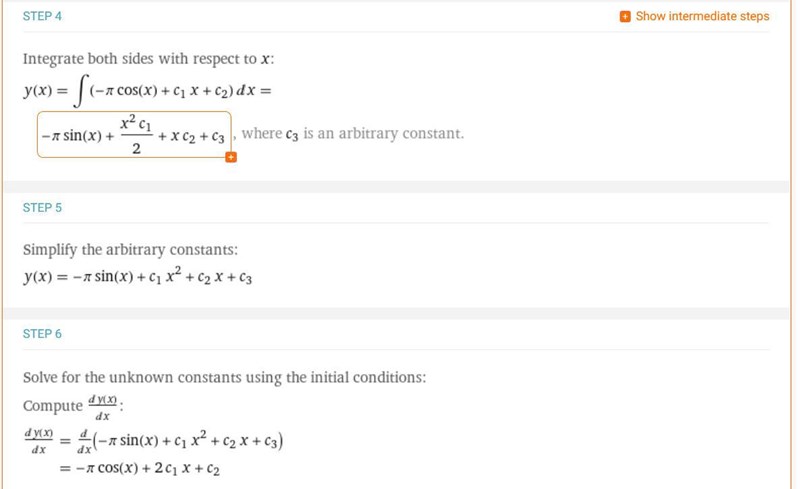The width and height of the screenshot is (800, 489).
Task: Click the orange plus icon beside Show intermediate steps
Action: click(x=625, y=17)
